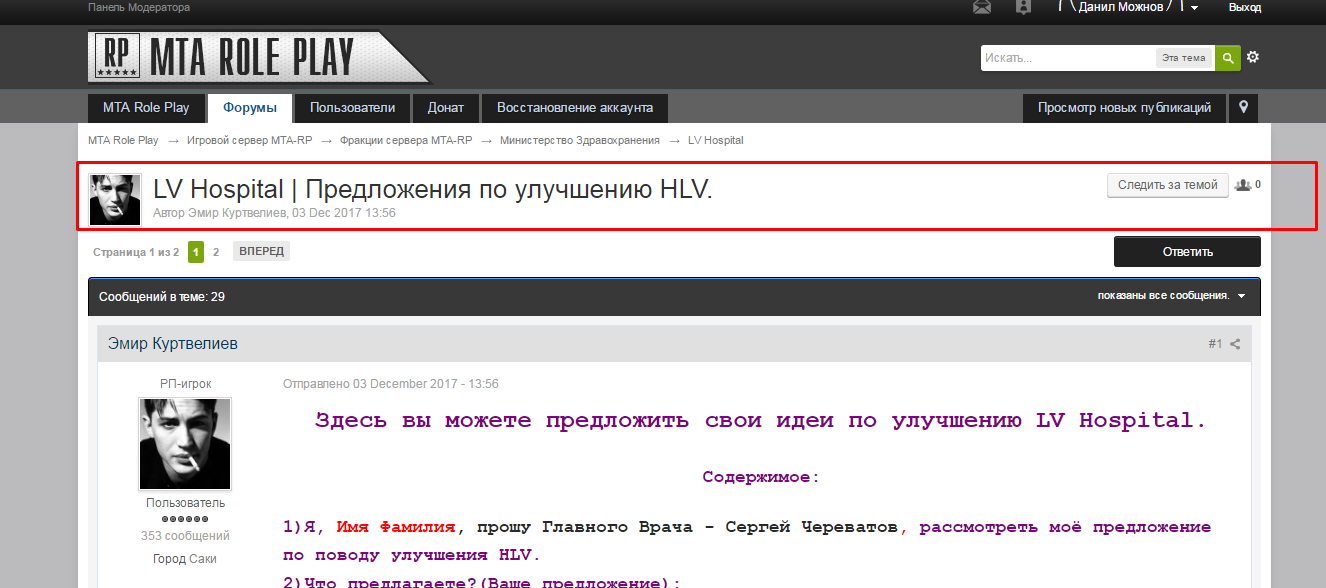Viewport: 1326px width, 588px height.
Task: Open Игровой сервер MTA-RP breadcrumb
Action: coord(250,140)
